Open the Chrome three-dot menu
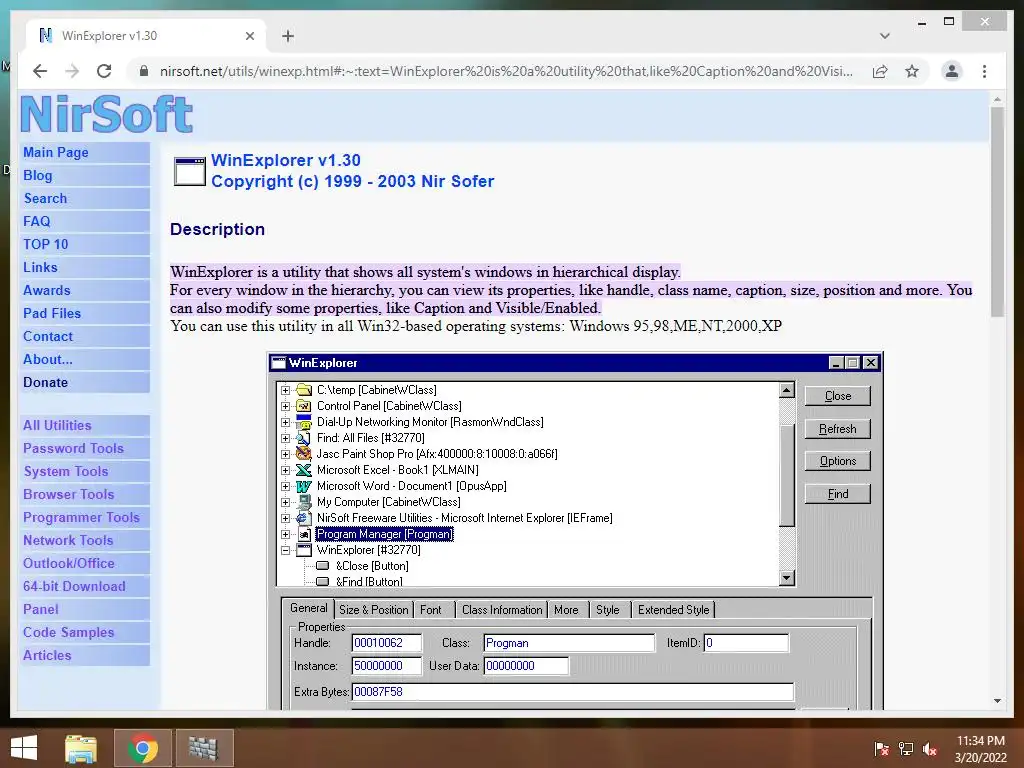Screen dimensions: 1024x768 pos(984,71)
